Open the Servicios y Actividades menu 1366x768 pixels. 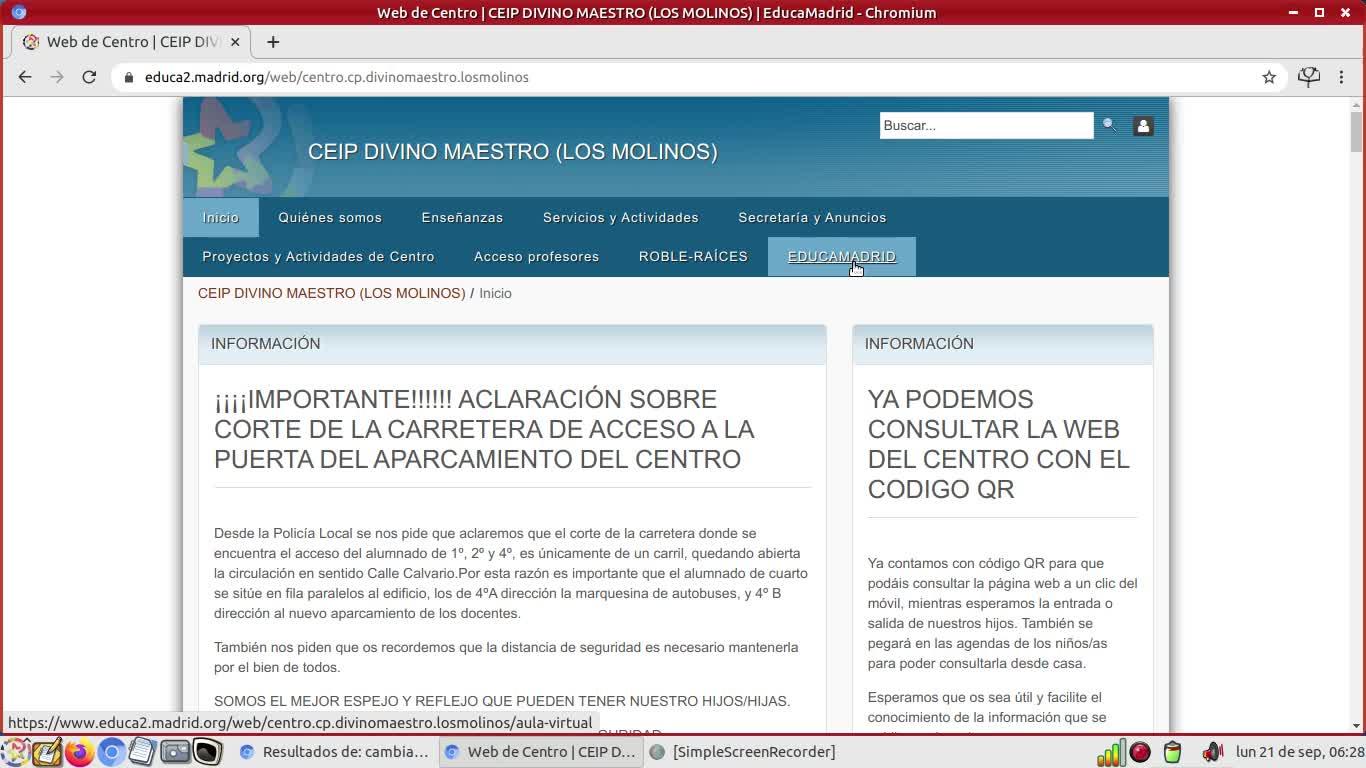621,217
